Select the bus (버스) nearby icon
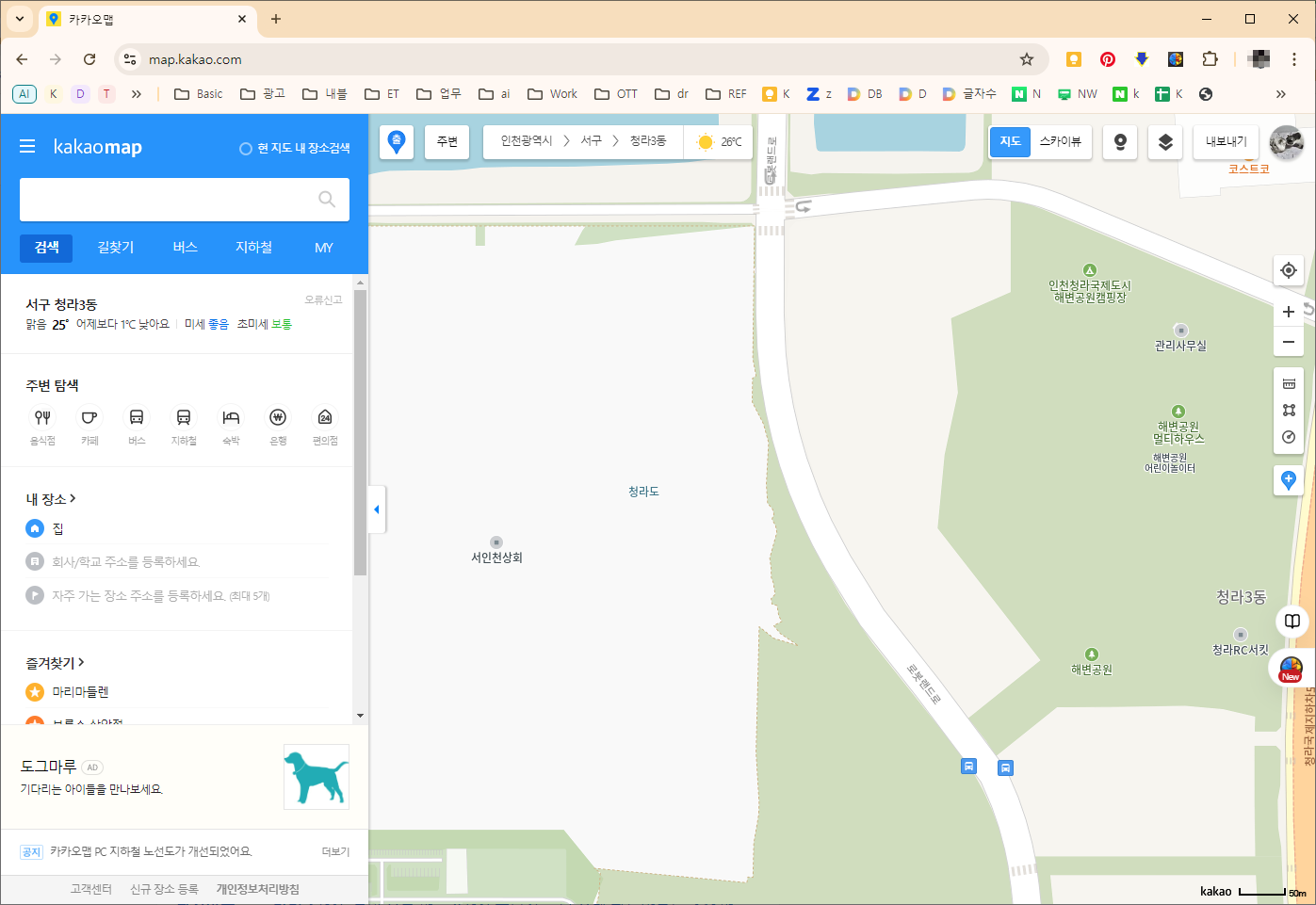This screenshot has width=1316, height=905. [x=137, y=417]
